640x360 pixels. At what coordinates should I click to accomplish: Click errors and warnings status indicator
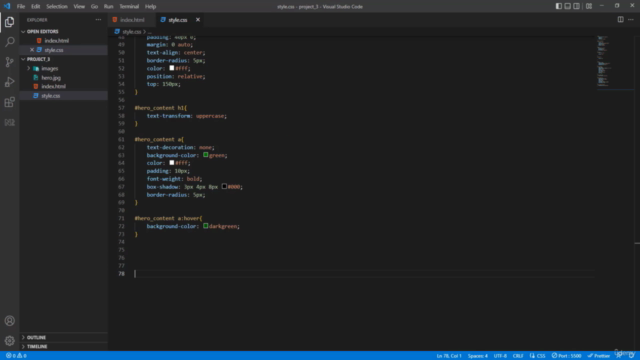pyautogui.click(x=16, y=356)
